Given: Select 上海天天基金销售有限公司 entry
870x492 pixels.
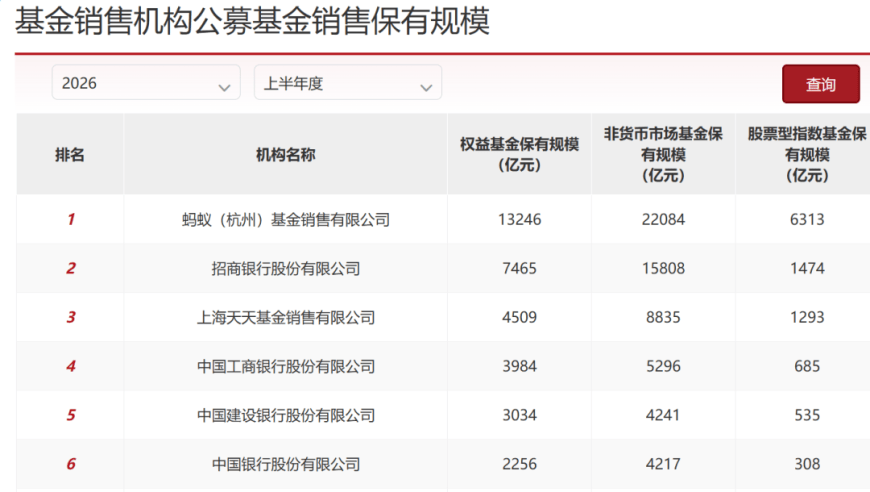Looking at the screenshot, I should coord(286,317).
